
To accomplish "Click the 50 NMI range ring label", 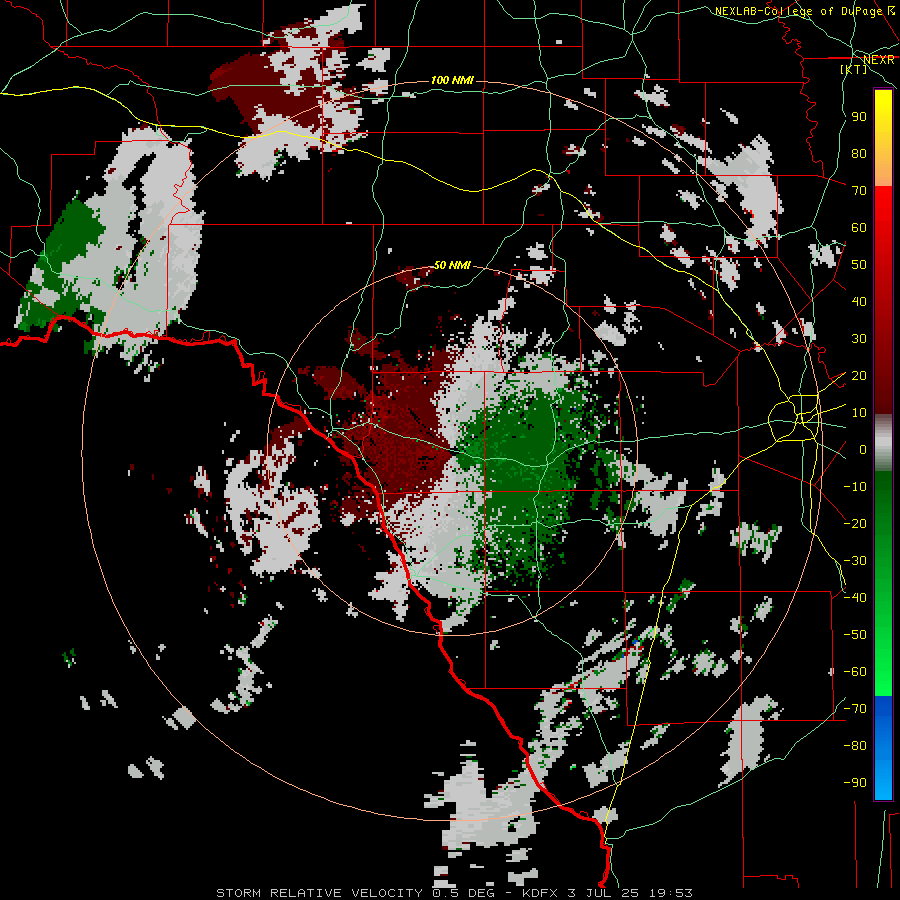I will [x=452, y=265].
